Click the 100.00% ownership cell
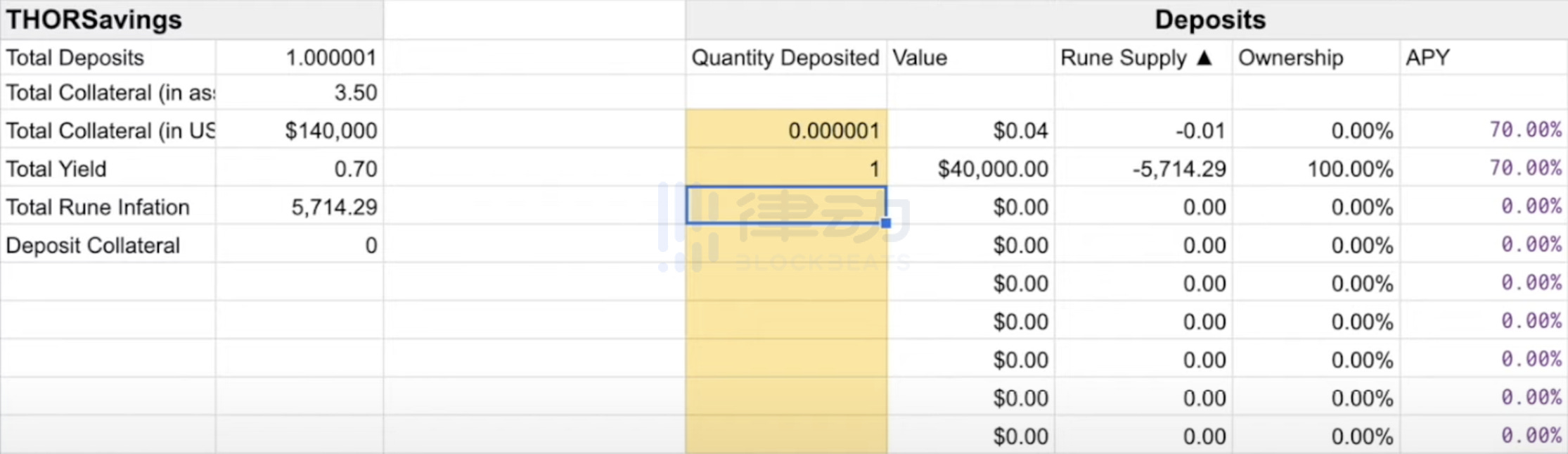This screenshot has width=1568, height=454. 1316,169
